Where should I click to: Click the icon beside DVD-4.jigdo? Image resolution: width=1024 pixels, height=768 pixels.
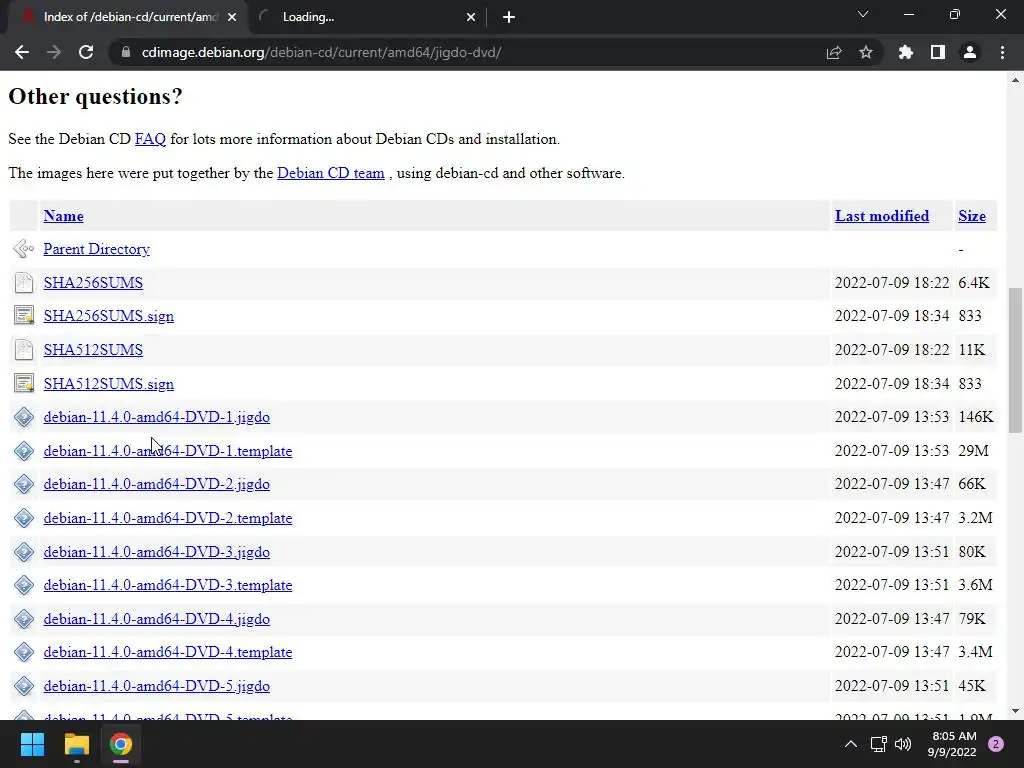point(24,619)
